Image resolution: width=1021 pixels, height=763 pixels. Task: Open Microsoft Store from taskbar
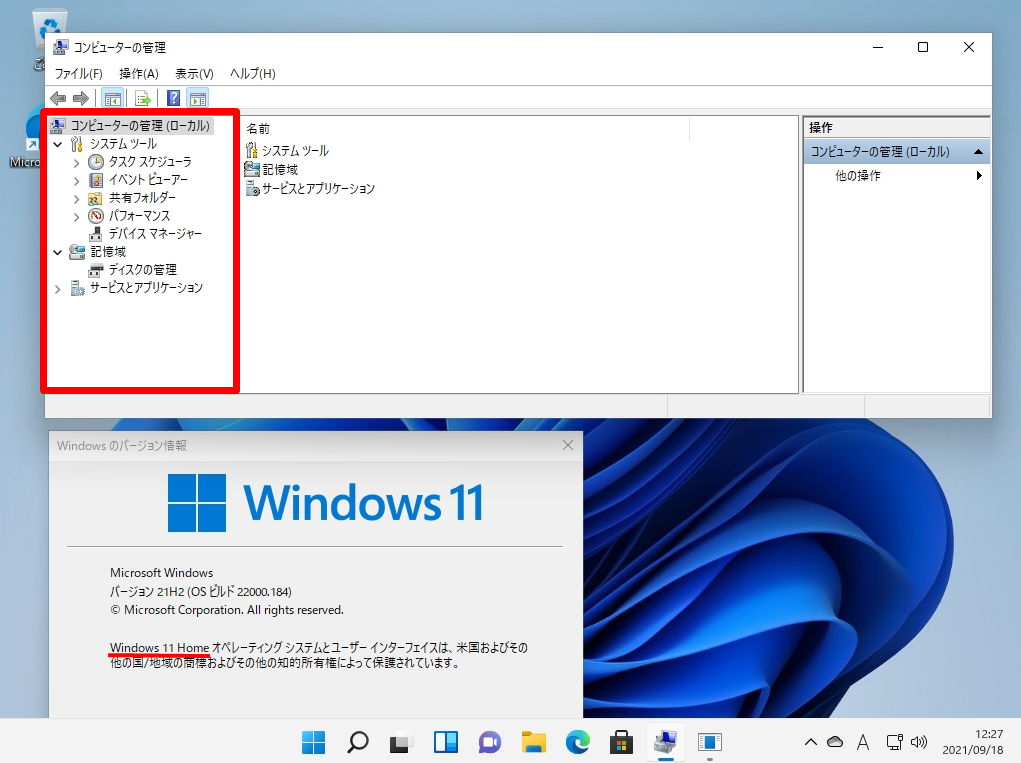point(621,742)
